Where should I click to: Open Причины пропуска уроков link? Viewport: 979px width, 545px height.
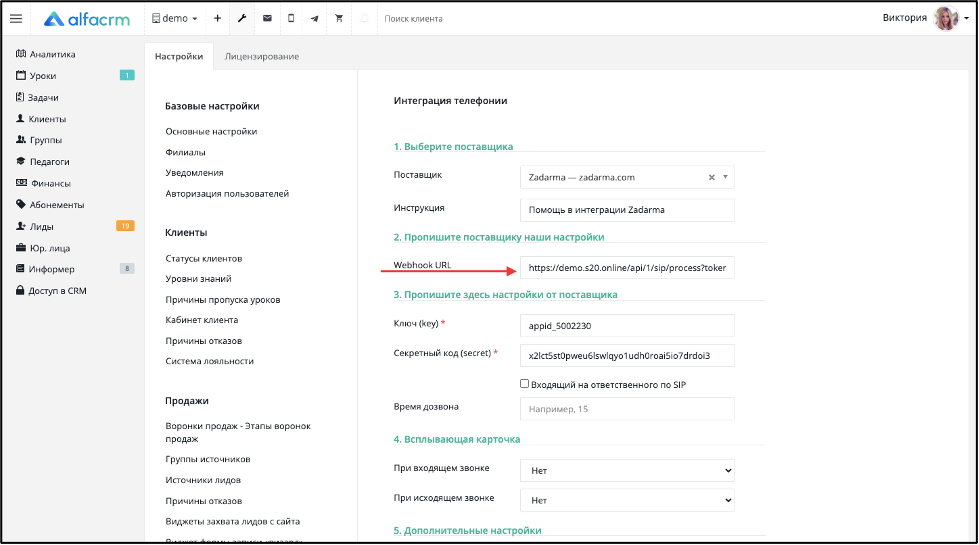pyautogui.click(x=223, y=300)
